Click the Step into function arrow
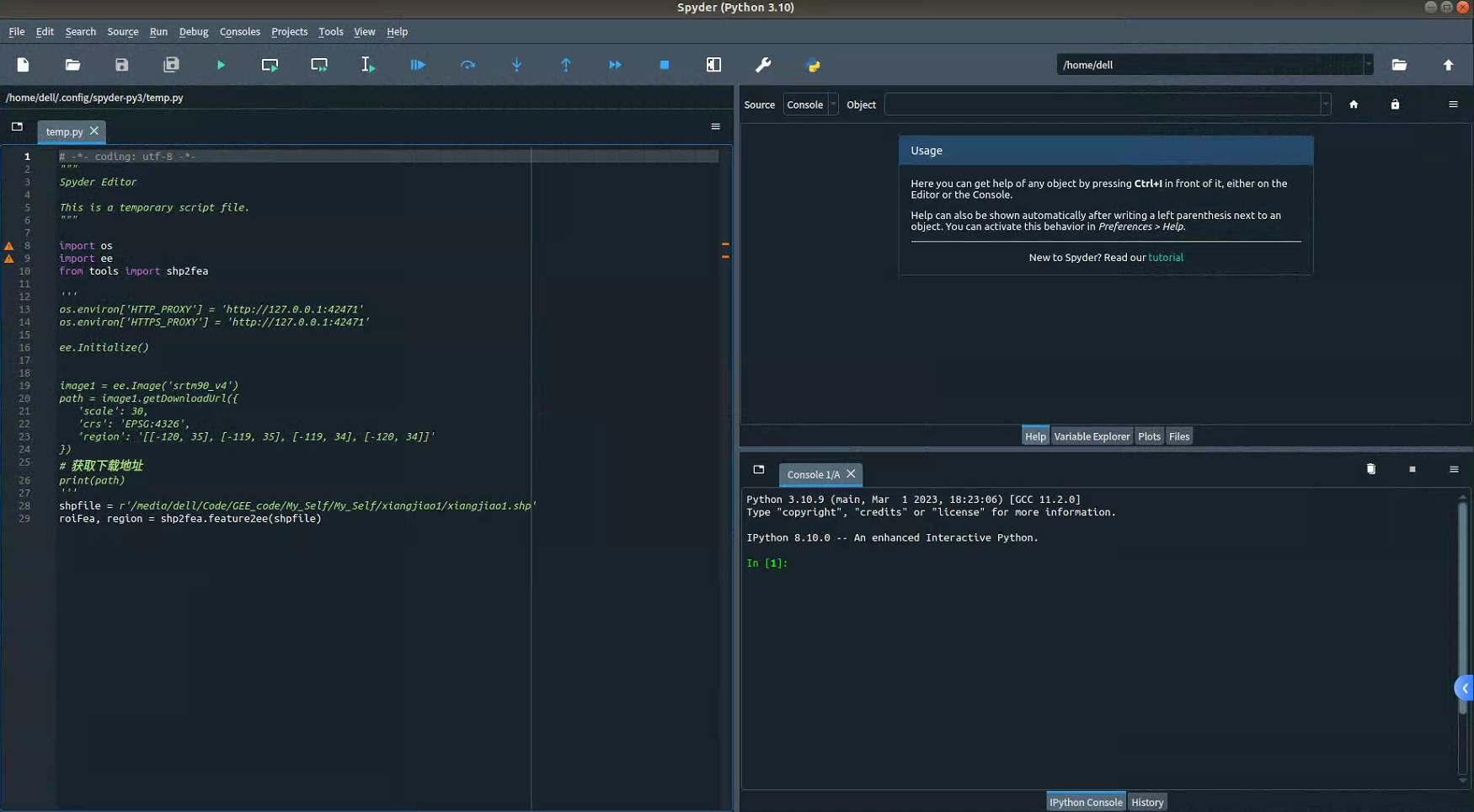1474x812 pixels. 516,65
